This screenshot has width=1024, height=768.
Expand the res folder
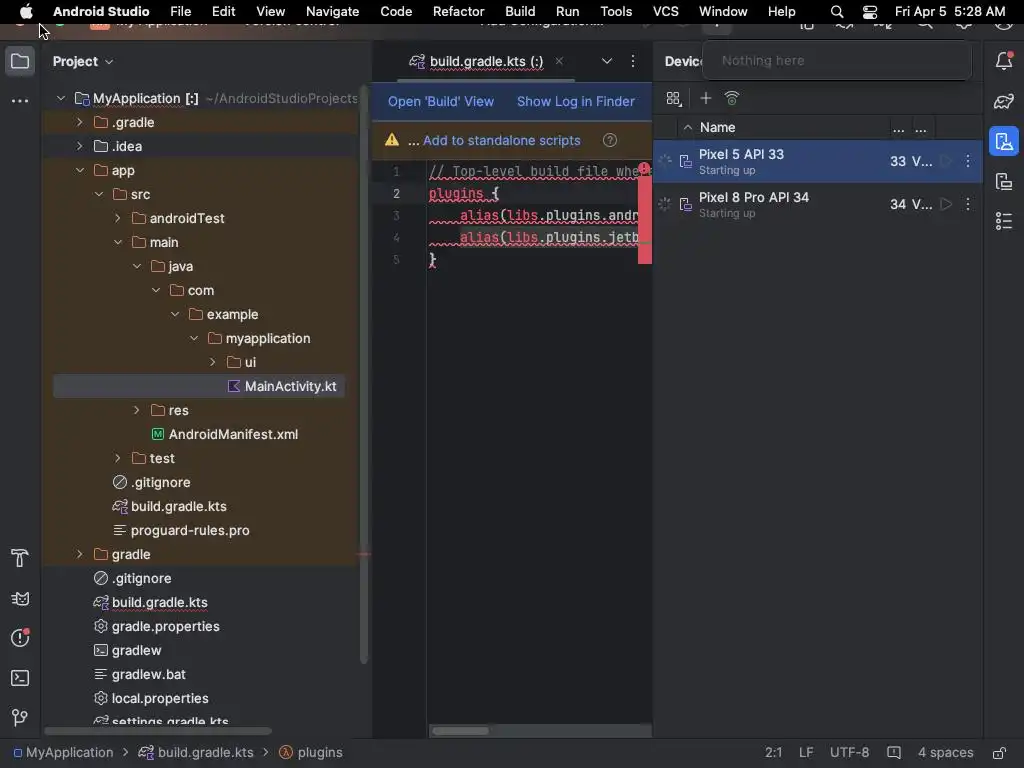point(136,411)
